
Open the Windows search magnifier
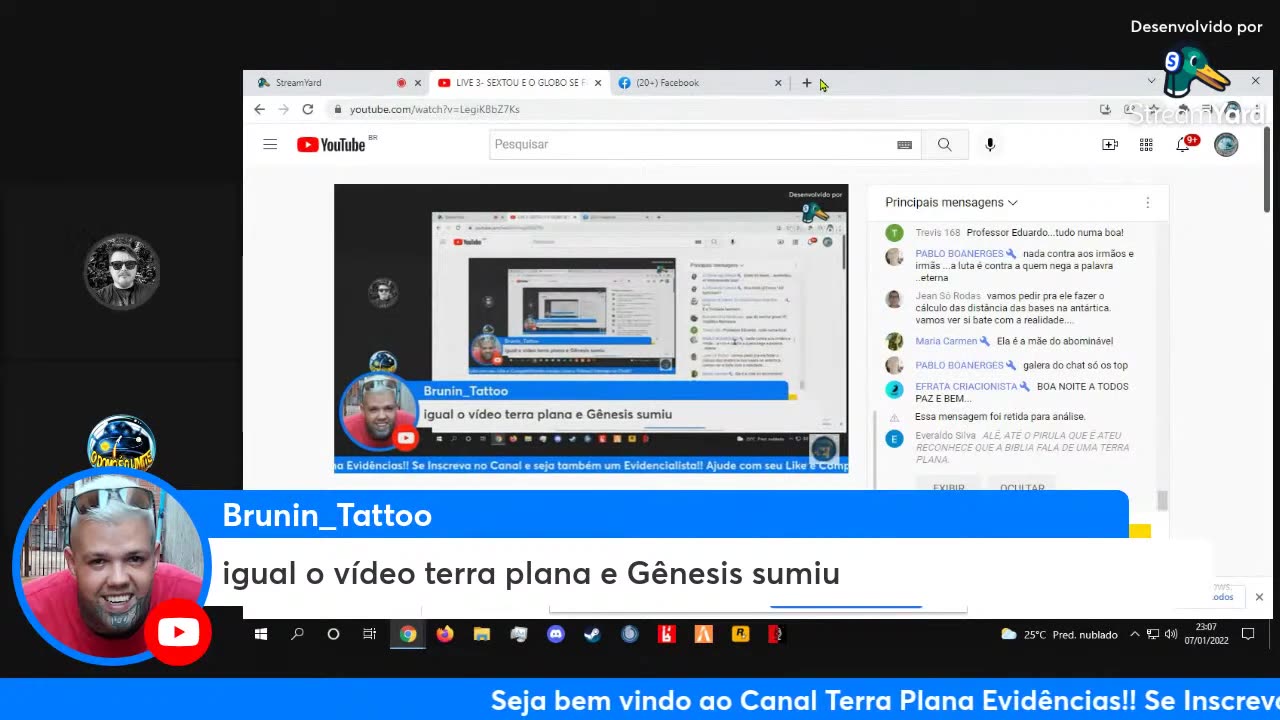[297, 634]
